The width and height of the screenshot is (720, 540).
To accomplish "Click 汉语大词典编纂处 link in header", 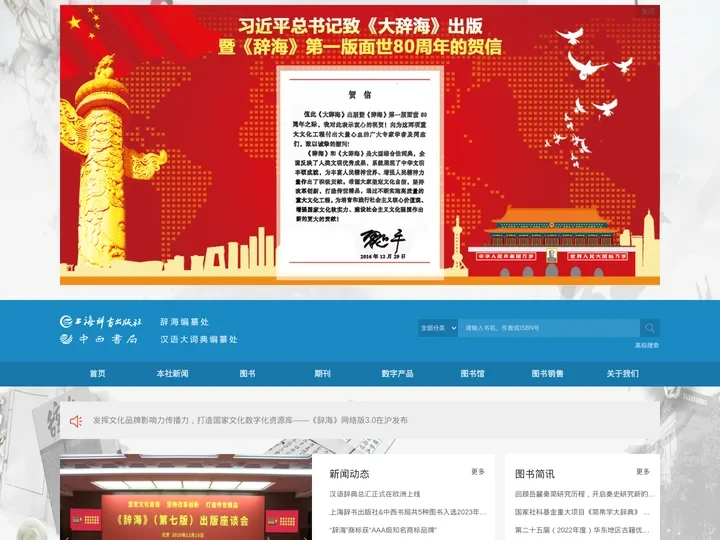I will click(199, 339).
